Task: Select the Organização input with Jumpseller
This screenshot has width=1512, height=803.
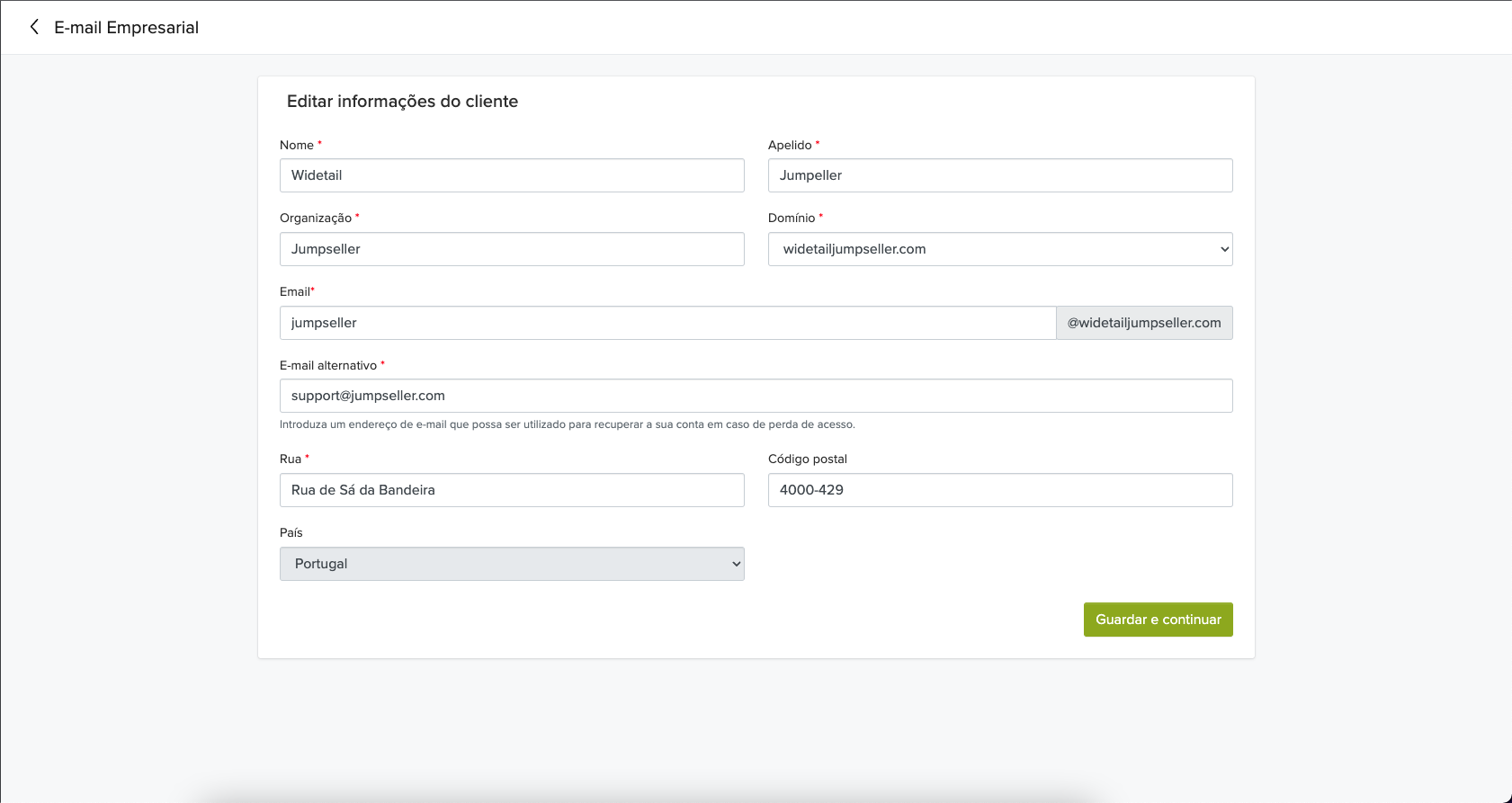Action: click(x=512, y=249)
